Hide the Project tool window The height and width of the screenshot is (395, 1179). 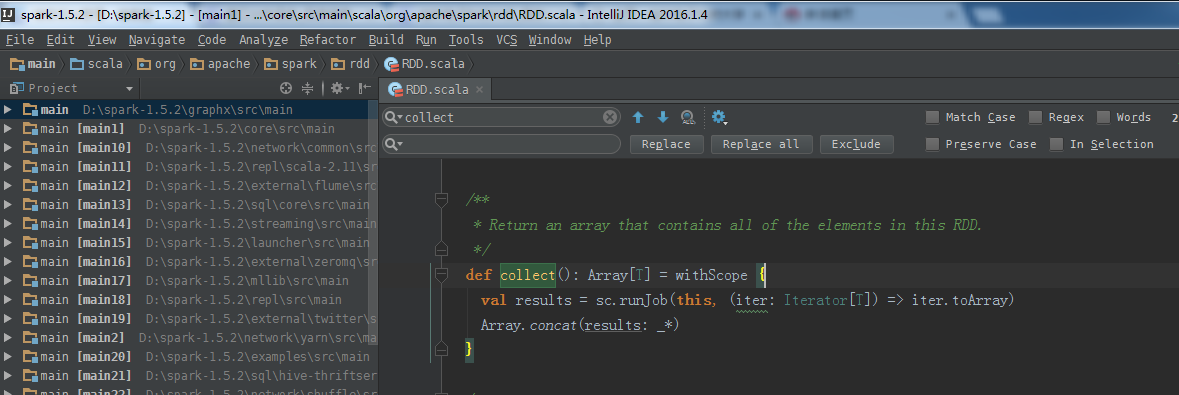pos(365,88)
